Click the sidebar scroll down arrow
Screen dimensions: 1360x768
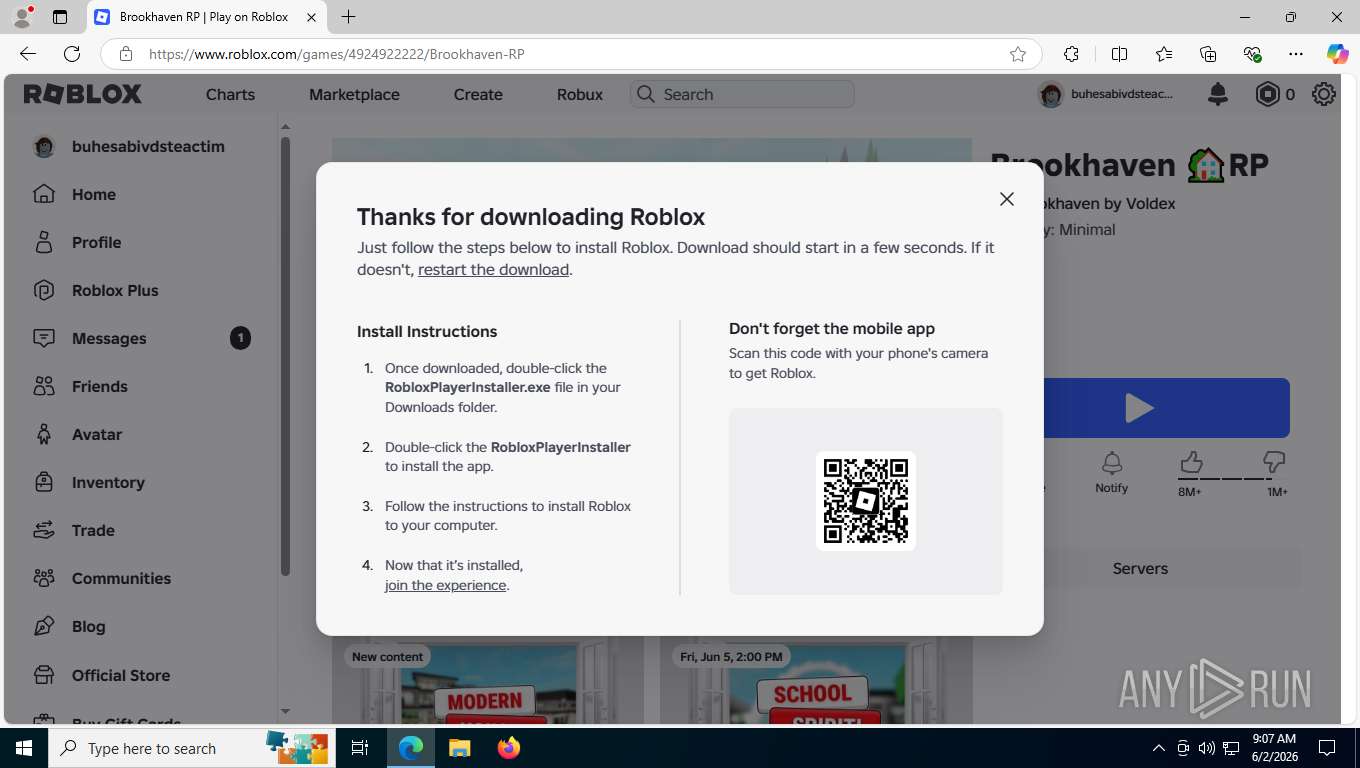point(285,711)
